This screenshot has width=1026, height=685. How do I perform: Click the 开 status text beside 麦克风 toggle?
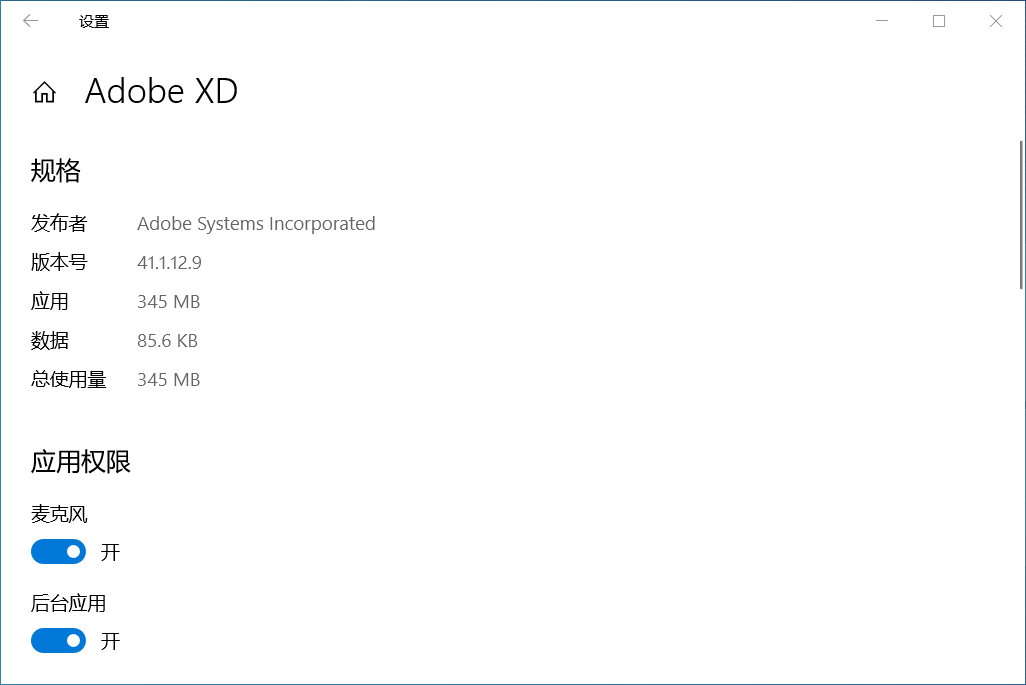110,552
